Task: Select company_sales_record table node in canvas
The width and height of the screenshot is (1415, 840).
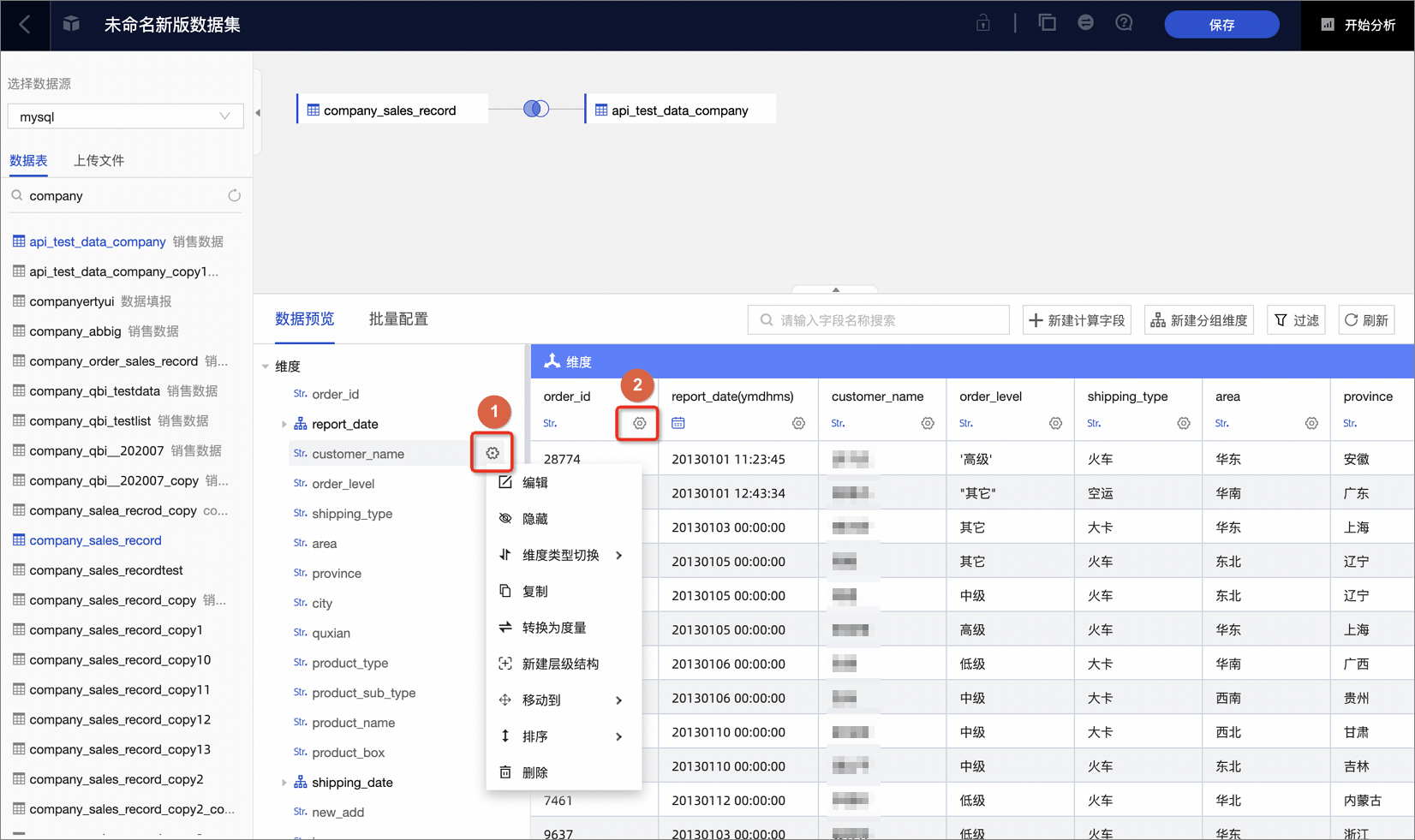Action: [x=392, y=110]
